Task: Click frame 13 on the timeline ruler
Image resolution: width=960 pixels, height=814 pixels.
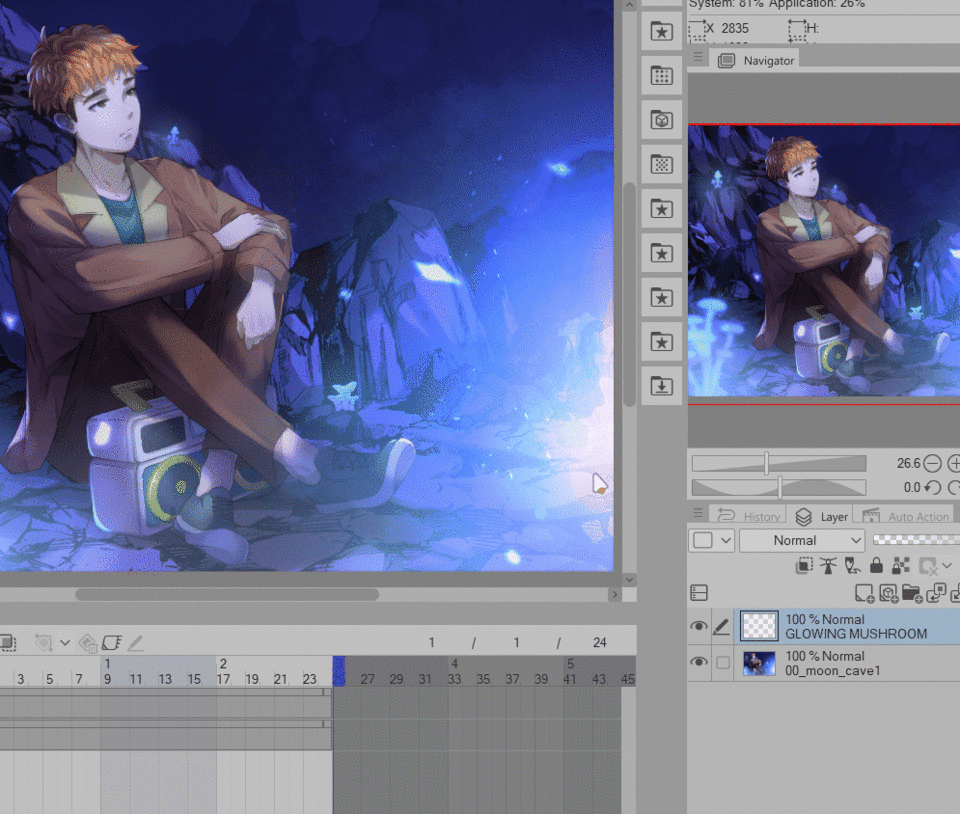Action: (x=165, y=679)
